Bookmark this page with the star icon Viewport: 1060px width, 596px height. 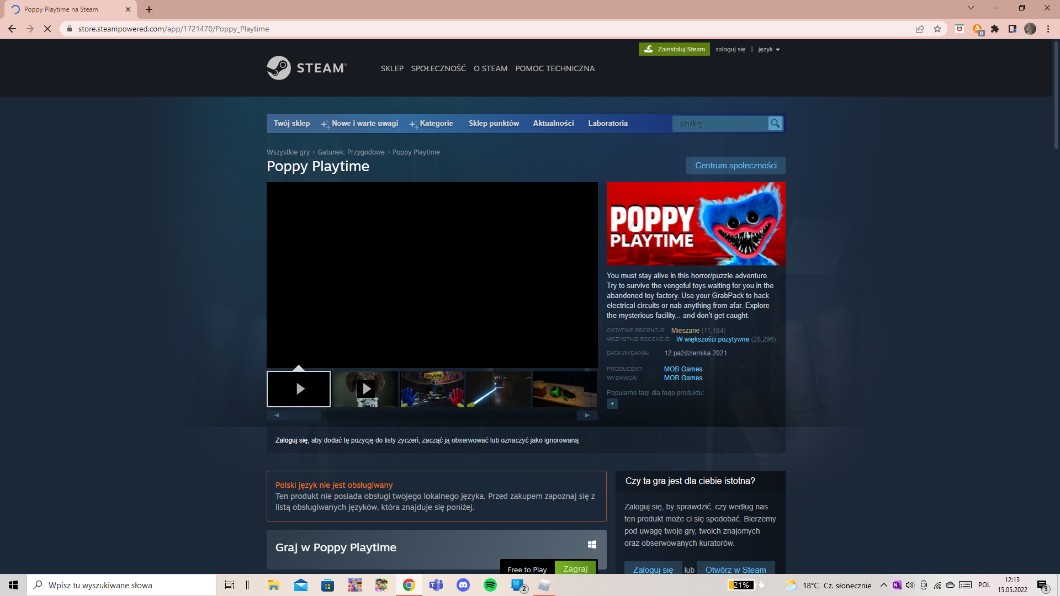click(937, 29)
